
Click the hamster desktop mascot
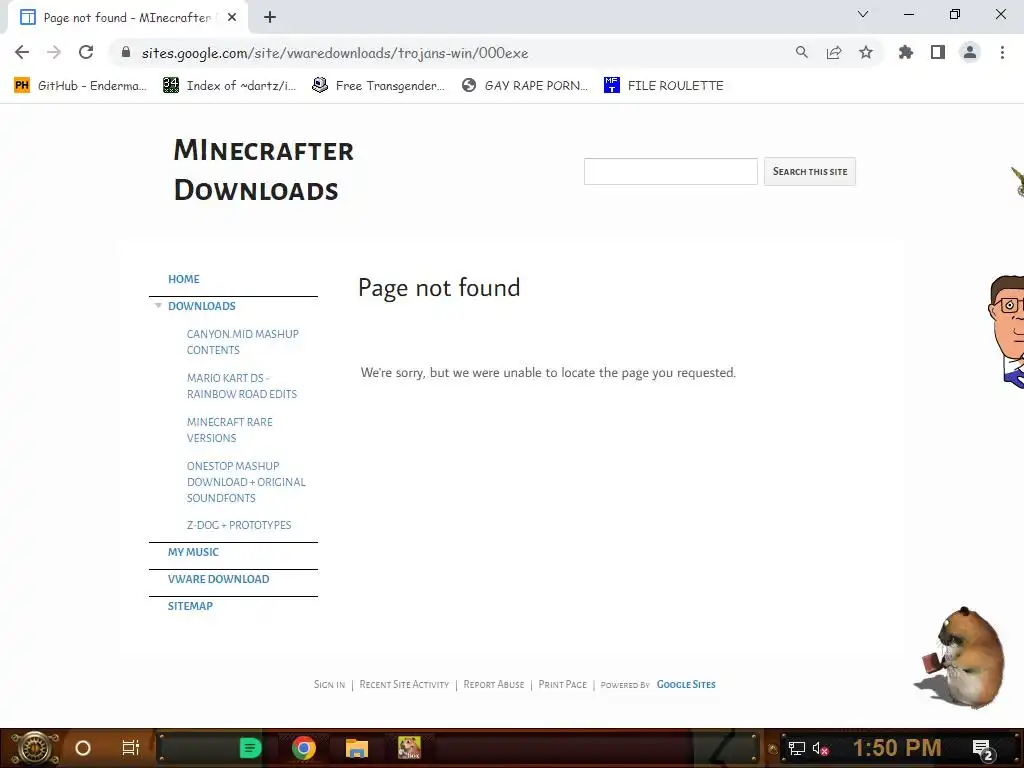click(960, 658)
